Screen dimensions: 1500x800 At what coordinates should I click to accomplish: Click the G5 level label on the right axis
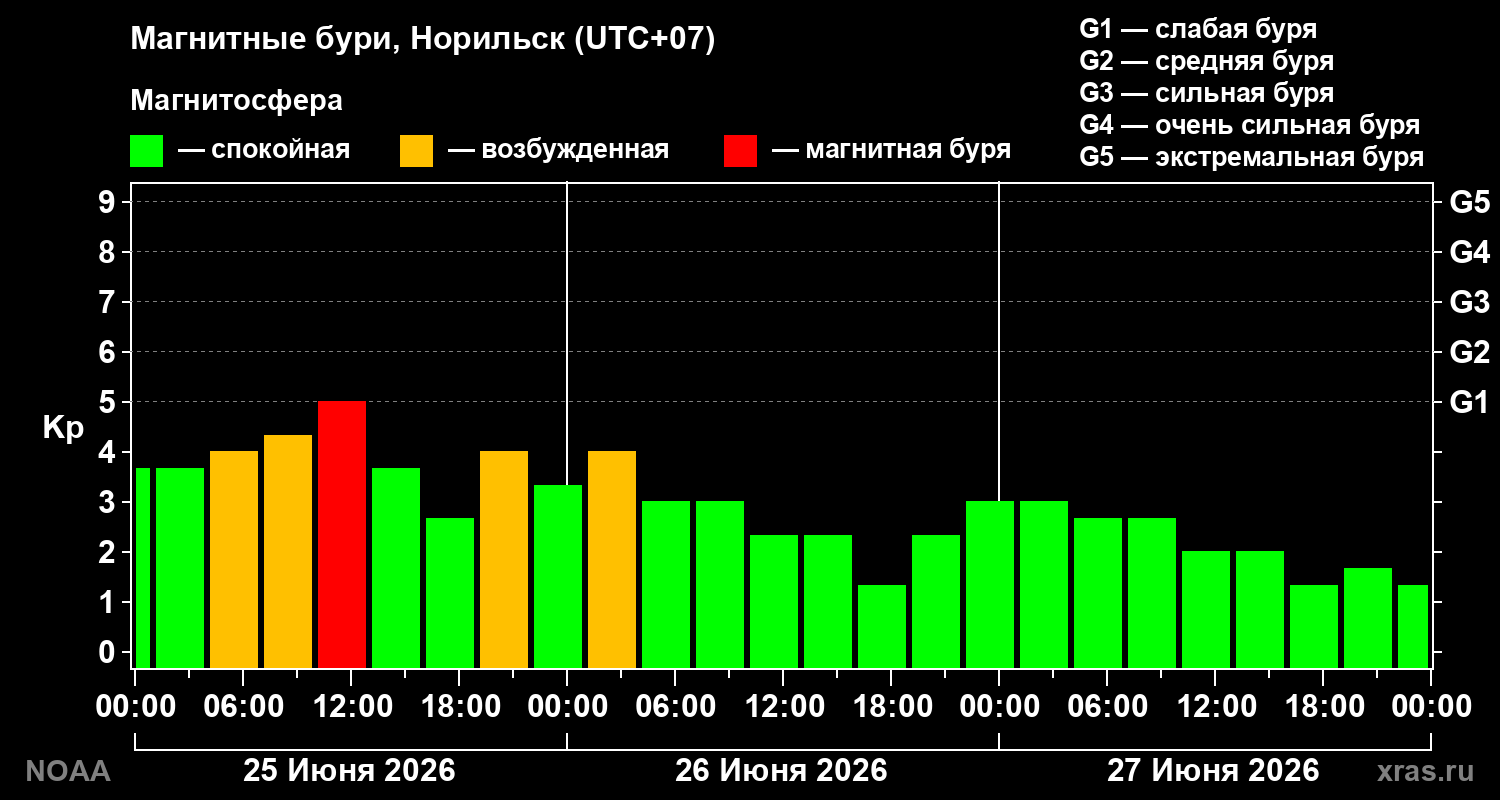(x=1469, y=202)
